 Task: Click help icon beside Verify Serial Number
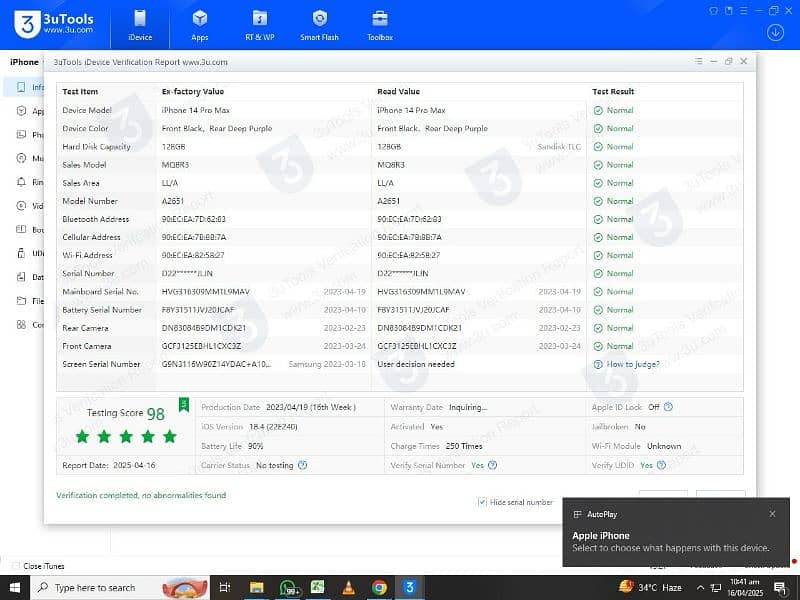click(492, 465)
